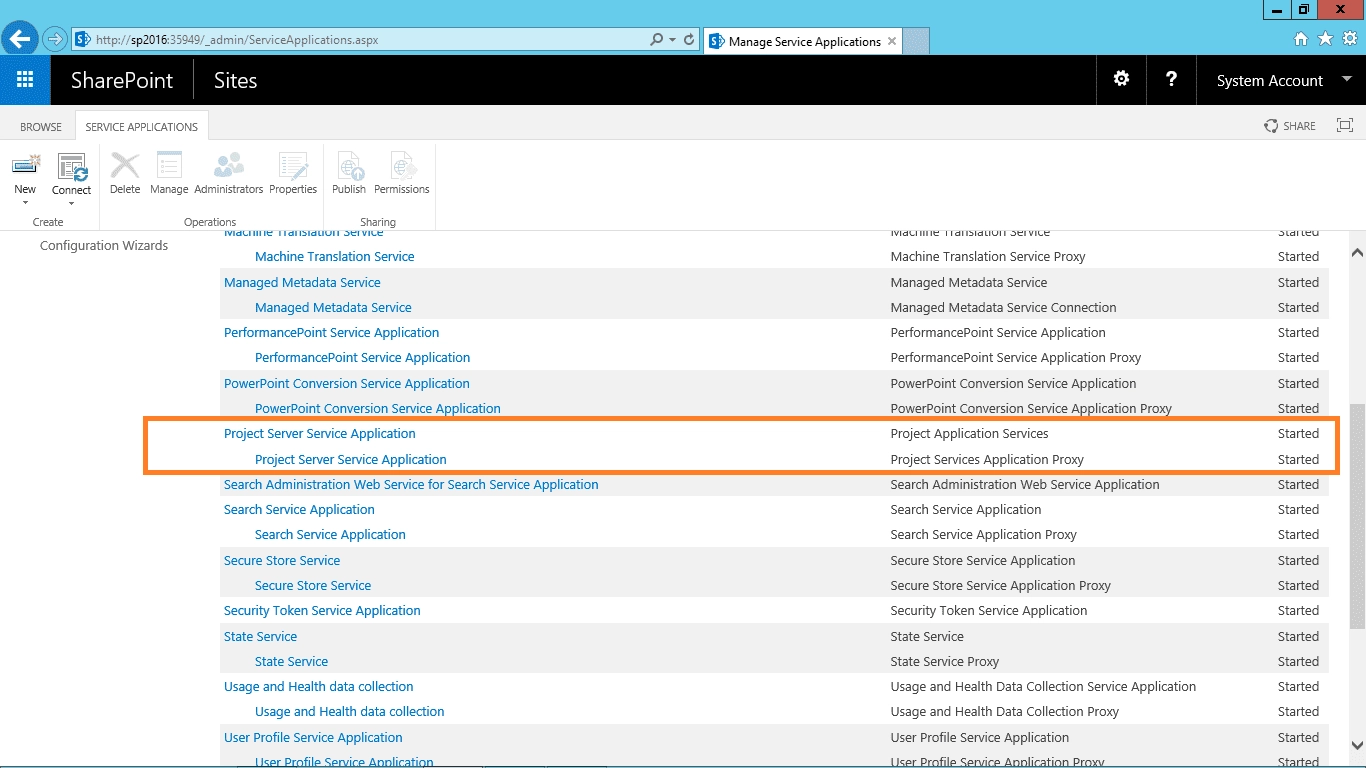This screenshot has width=1366, height=768.
Task: Click the browser refresh icon
Action: (x=689, y=40)
